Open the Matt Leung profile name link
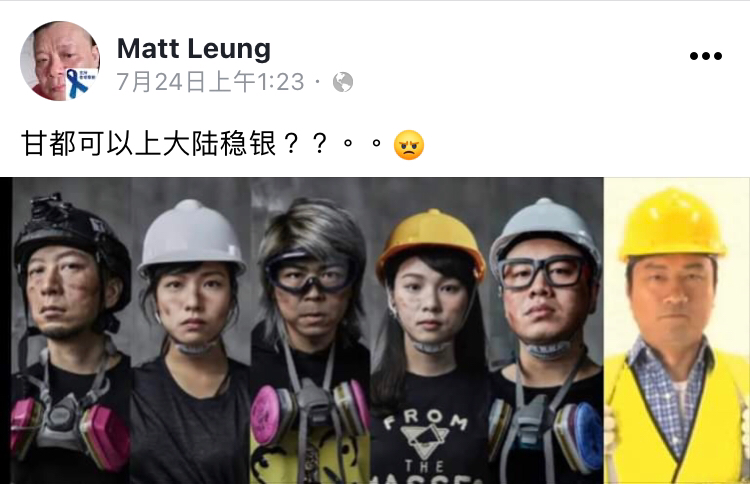This screenshot has width=750, height=501. pos(194,48)
